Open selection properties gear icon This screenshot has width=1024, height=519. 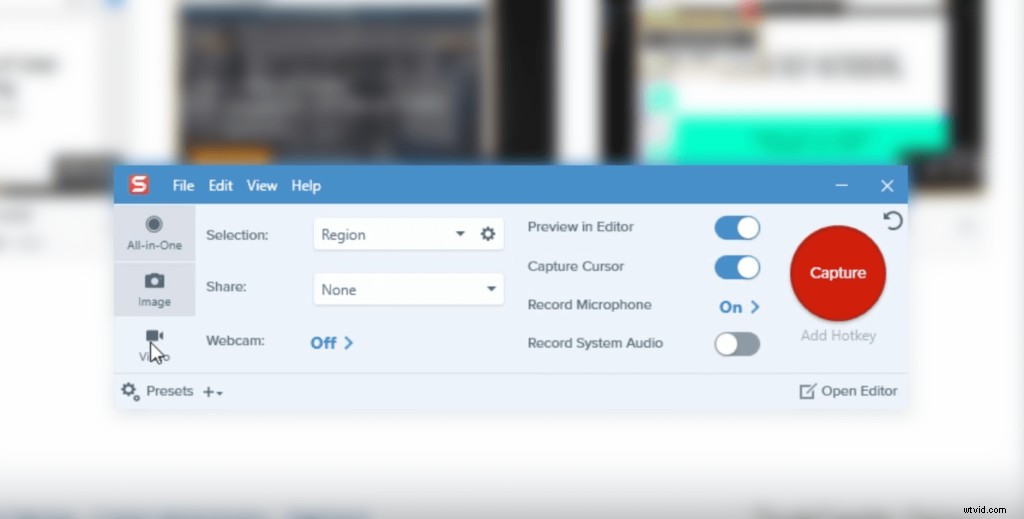tap(488, 234)
